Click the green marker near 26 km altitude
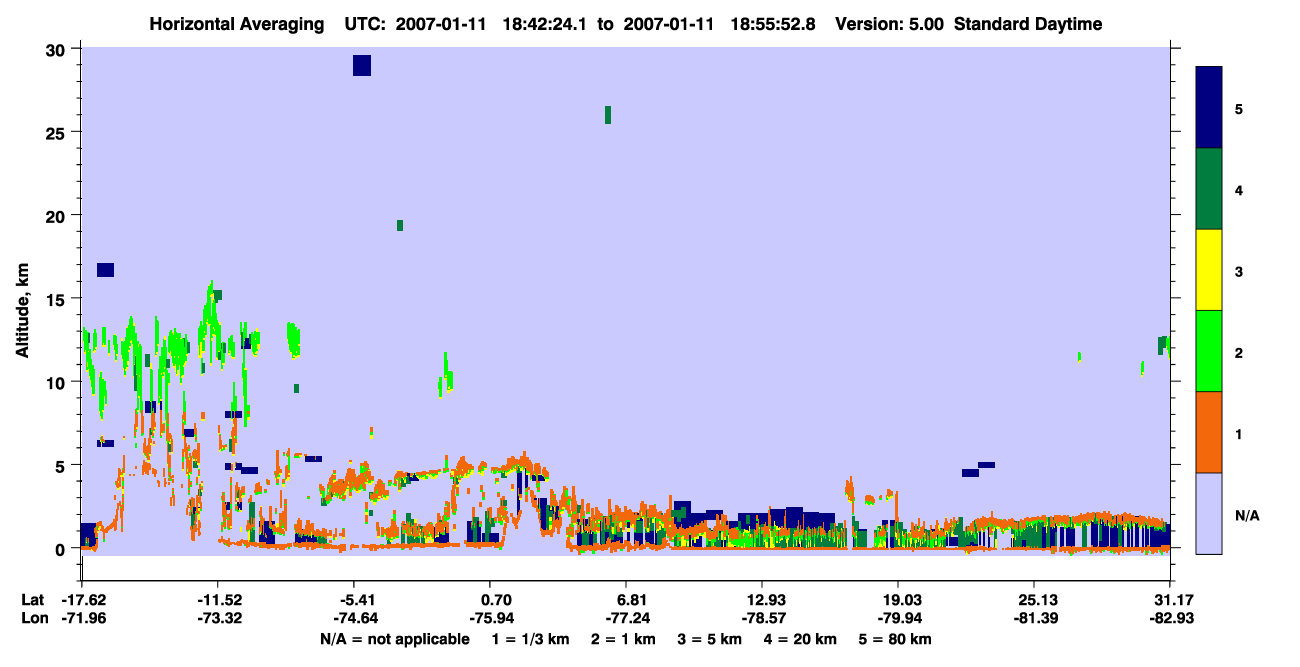This screenshot has height=667, width=1300. pyautogui.click(x=607, y=114)
